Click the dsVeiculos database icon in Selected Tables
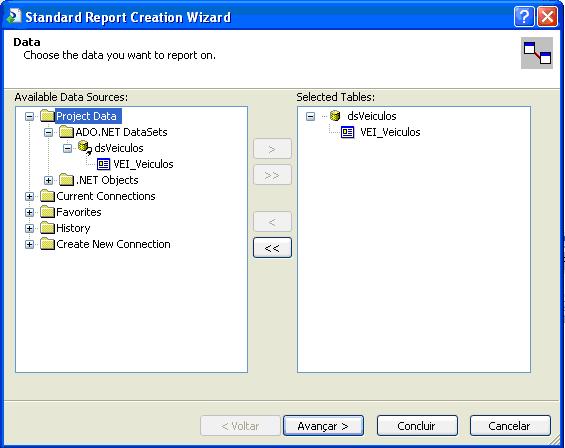The height and width of the screenshot is (448, 565). click(335, 116)
